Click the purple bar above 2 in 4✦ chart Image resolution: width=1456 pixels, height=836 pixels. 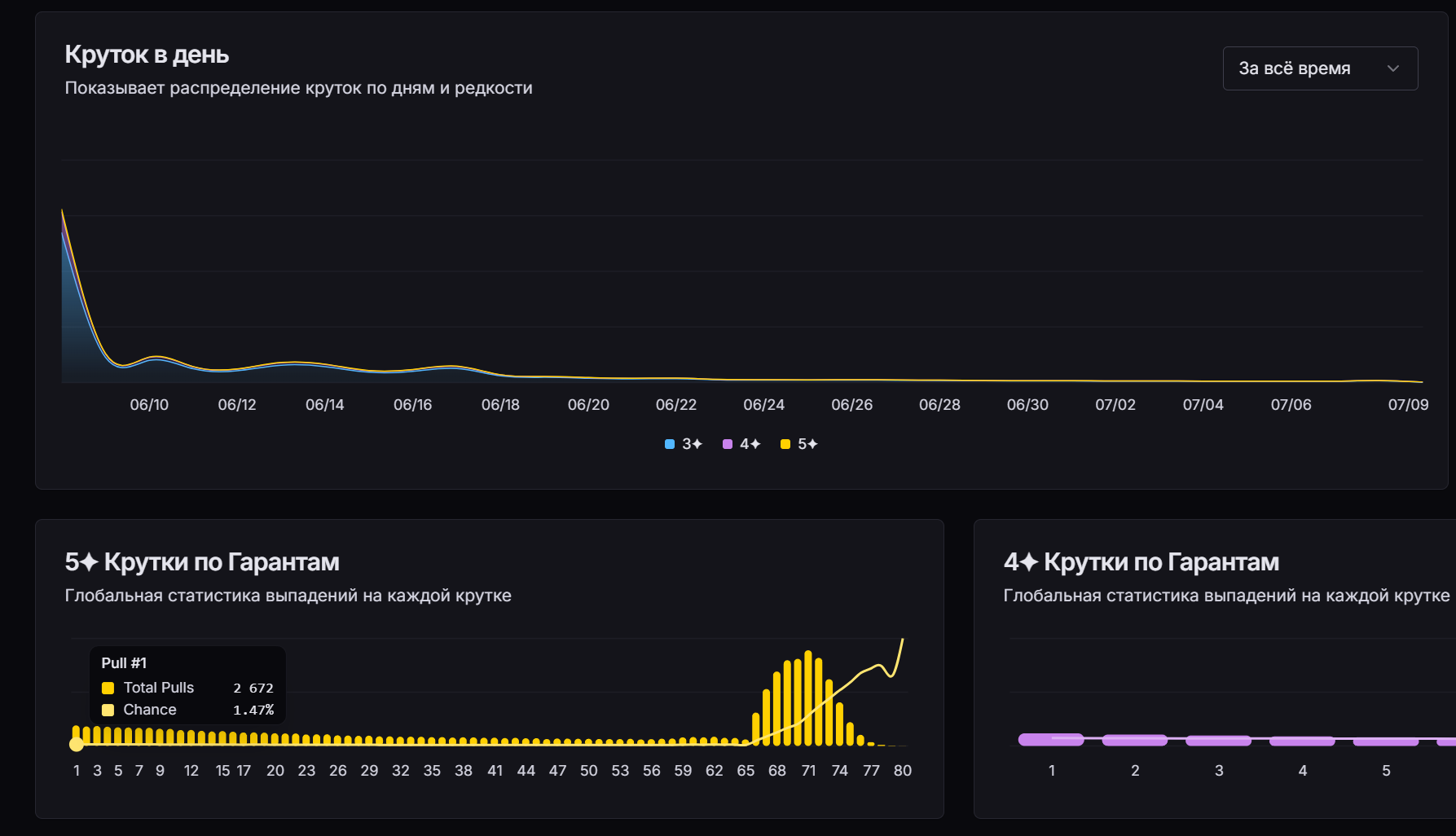pos(1135,740)
